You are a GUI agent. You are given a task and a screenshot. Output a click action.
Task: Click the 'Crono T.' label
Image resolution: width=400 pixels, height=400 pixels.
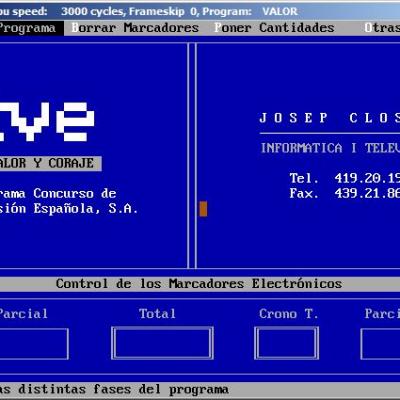pyautogui.click(x=289, y=314)
